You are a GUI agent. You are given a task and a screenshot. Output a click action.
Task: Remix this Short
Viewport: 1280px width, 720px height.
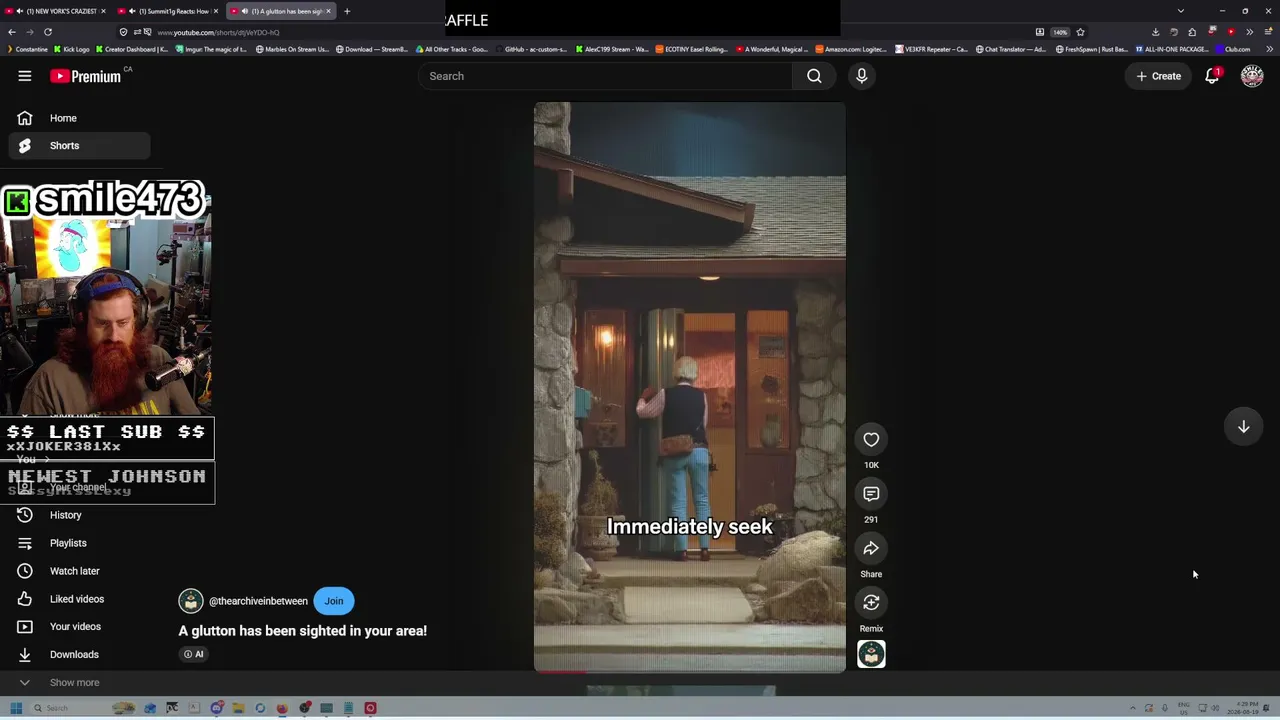coord(871,602)
